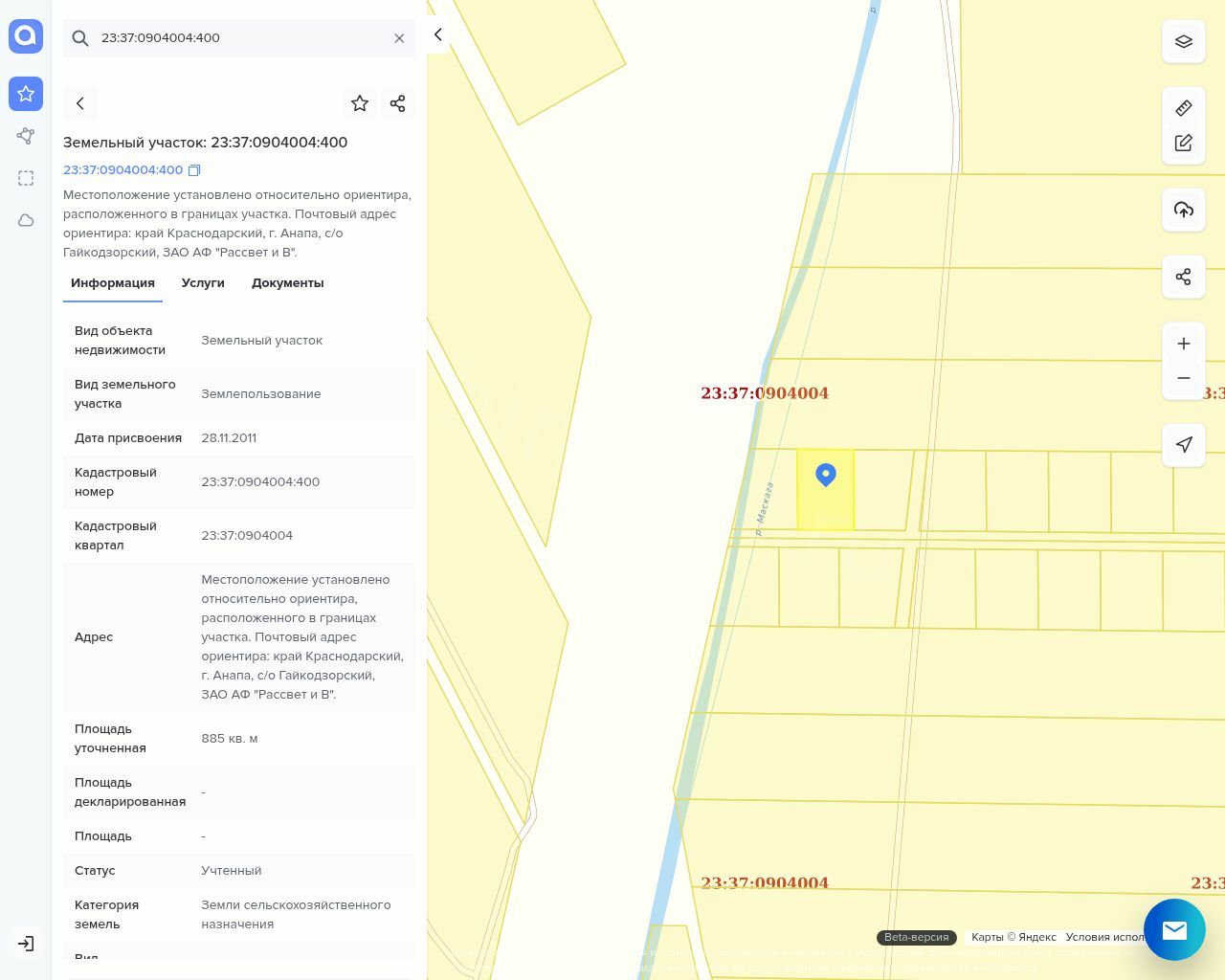This screenshot has width=1225, height=980.
Task: Share this land plot card
Action: pyautogui.click(x=398, y=103)
